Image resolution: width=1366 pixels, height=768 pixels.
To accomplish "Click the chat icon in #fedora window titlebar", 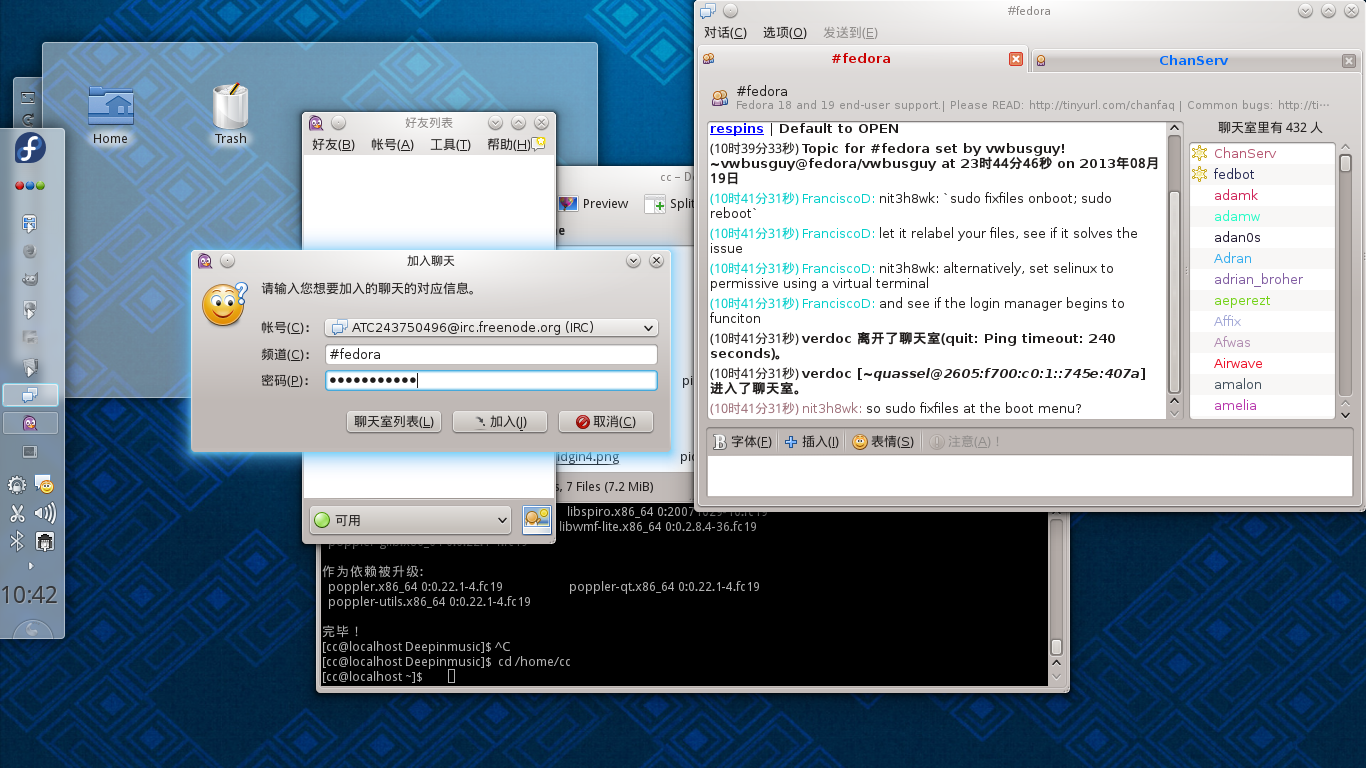I will [708, 10].
